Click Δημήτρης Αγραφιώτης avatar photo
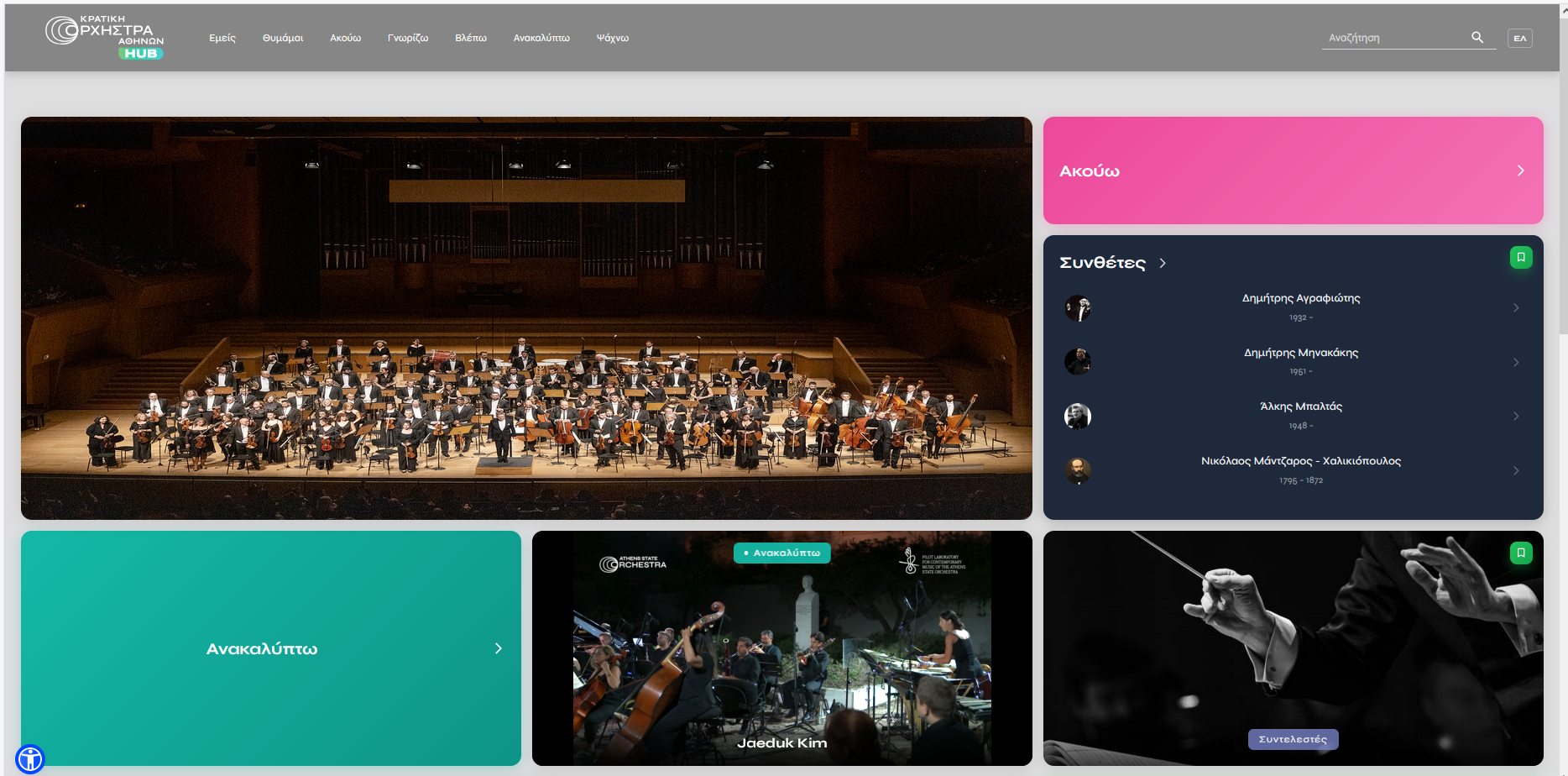 (x=1078, y=308)
